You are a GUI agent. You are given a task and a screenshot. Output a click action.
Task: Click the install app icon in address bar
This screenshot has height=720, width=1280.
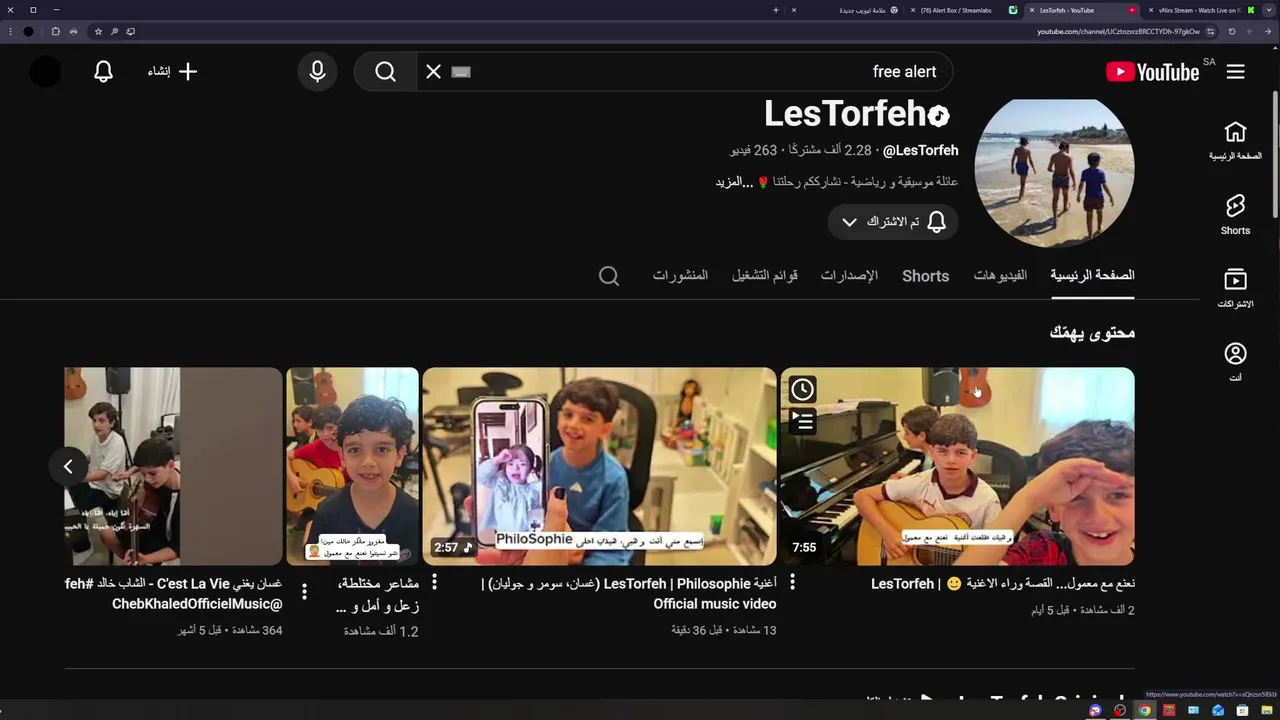[x=130, y=31]
